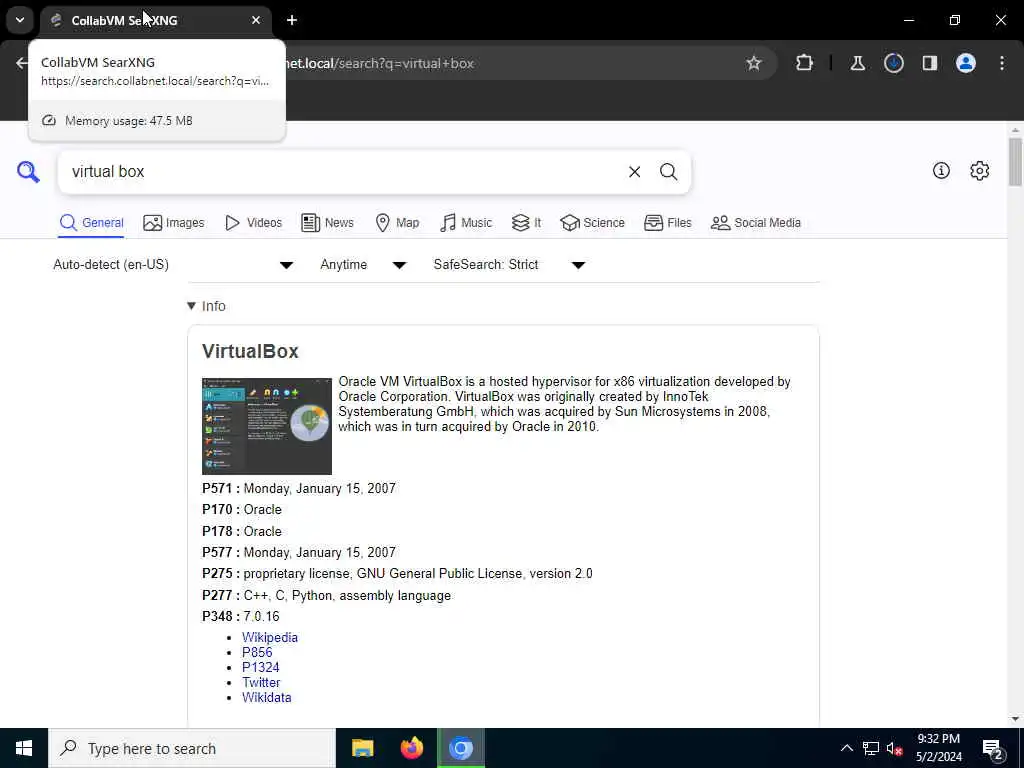Switch to Files tab

pyautogui.click(x=667, y=223)
